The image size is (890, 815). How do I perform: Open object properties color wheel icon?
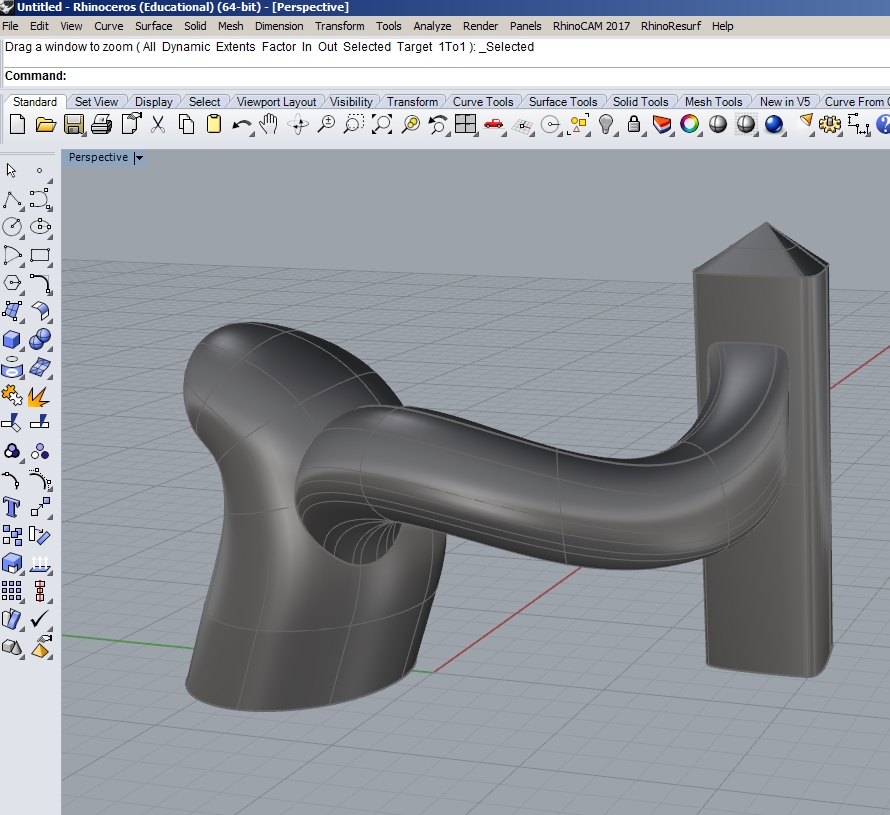pos(690,124)
